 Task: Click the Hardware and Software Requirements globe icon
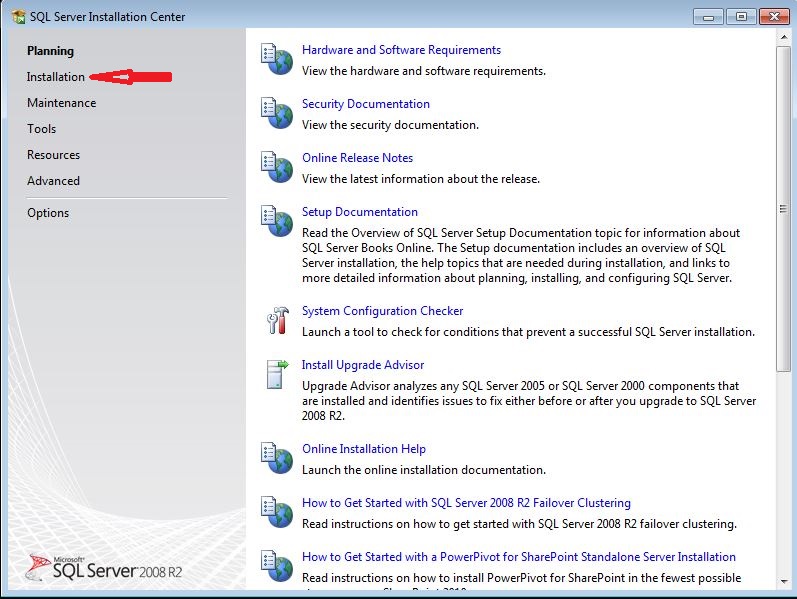click(277, 59)
